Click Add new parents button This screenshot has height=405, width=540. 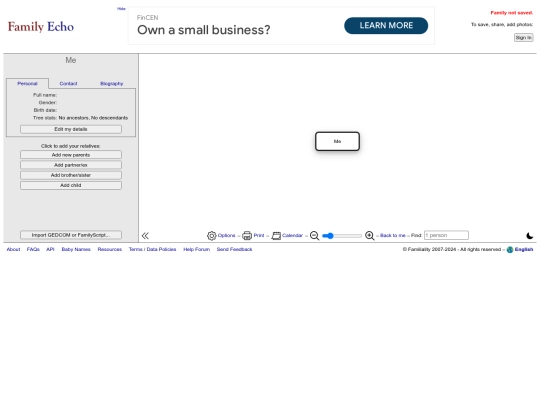tap(71, 155)
